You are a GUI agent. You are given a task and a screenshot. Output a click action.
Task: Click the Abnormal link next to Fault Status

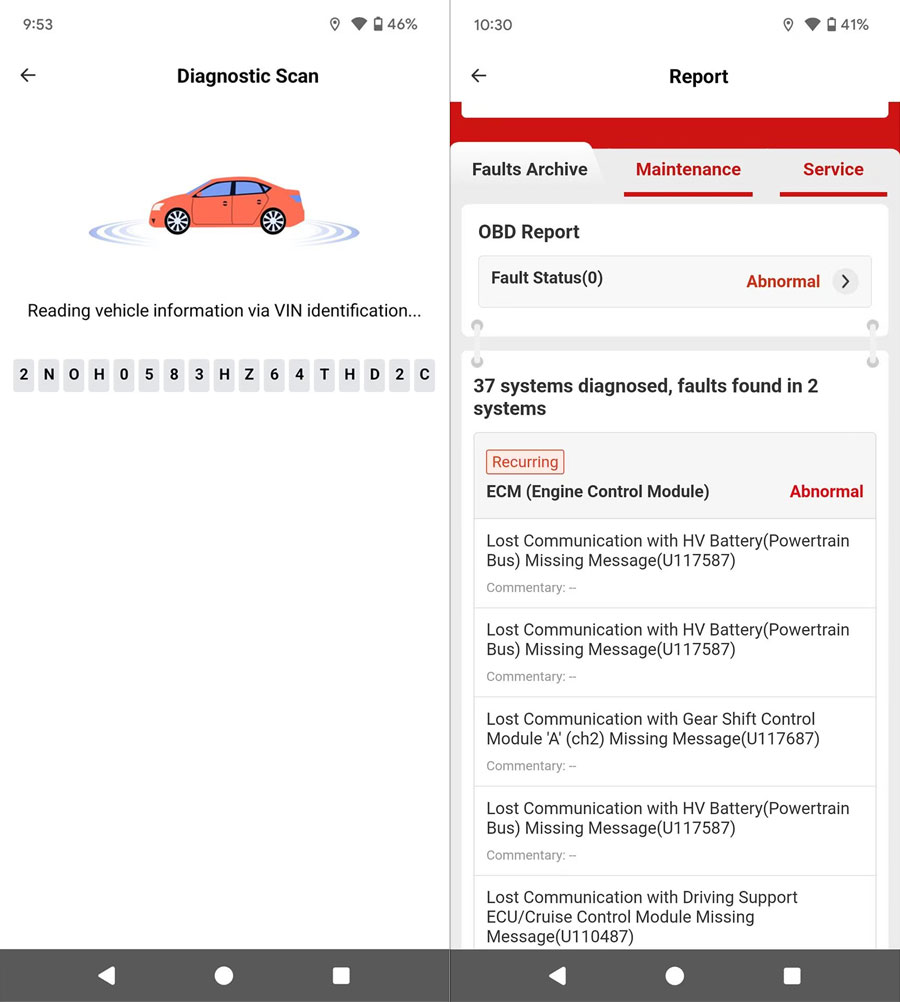coord(783,281)
